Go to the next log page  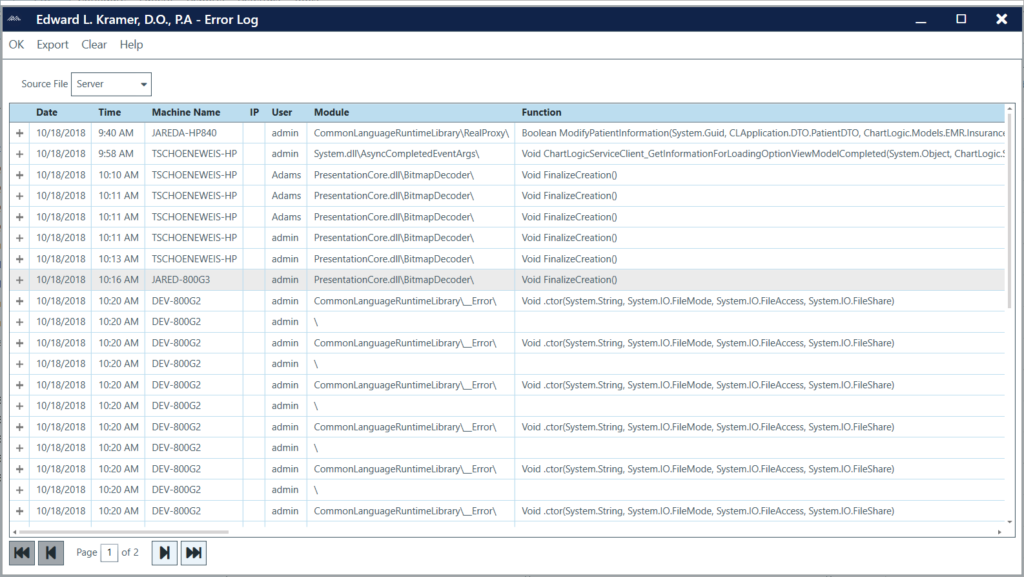pyautogui.click(x=165, y=553)
